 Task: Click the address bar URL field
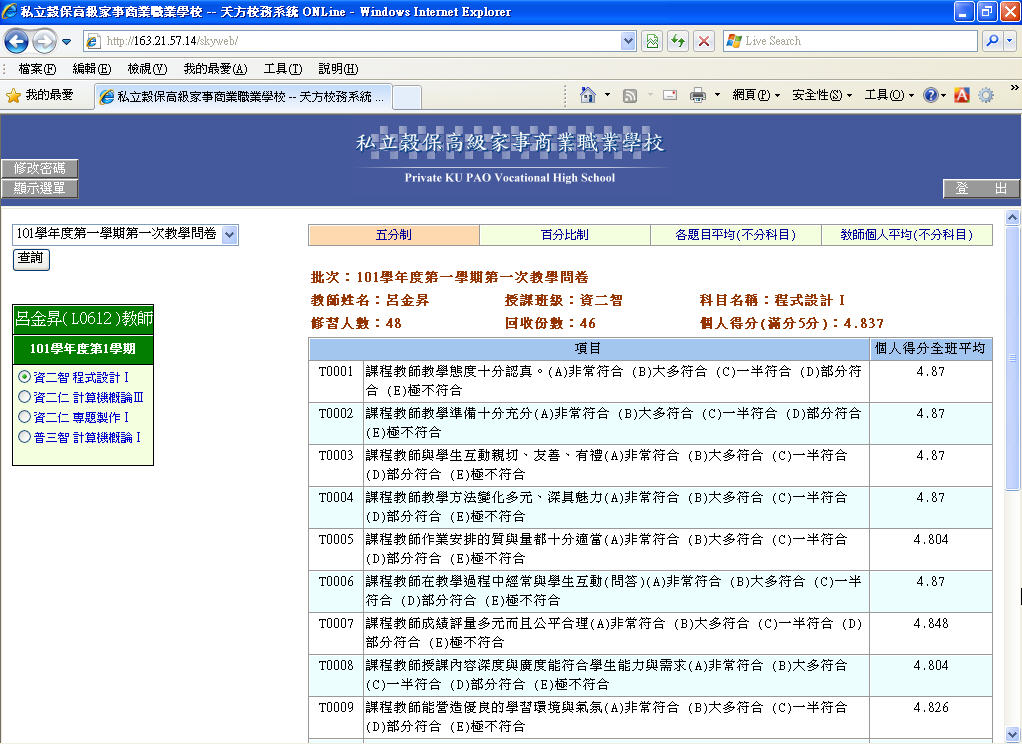[x=362, y=41]
